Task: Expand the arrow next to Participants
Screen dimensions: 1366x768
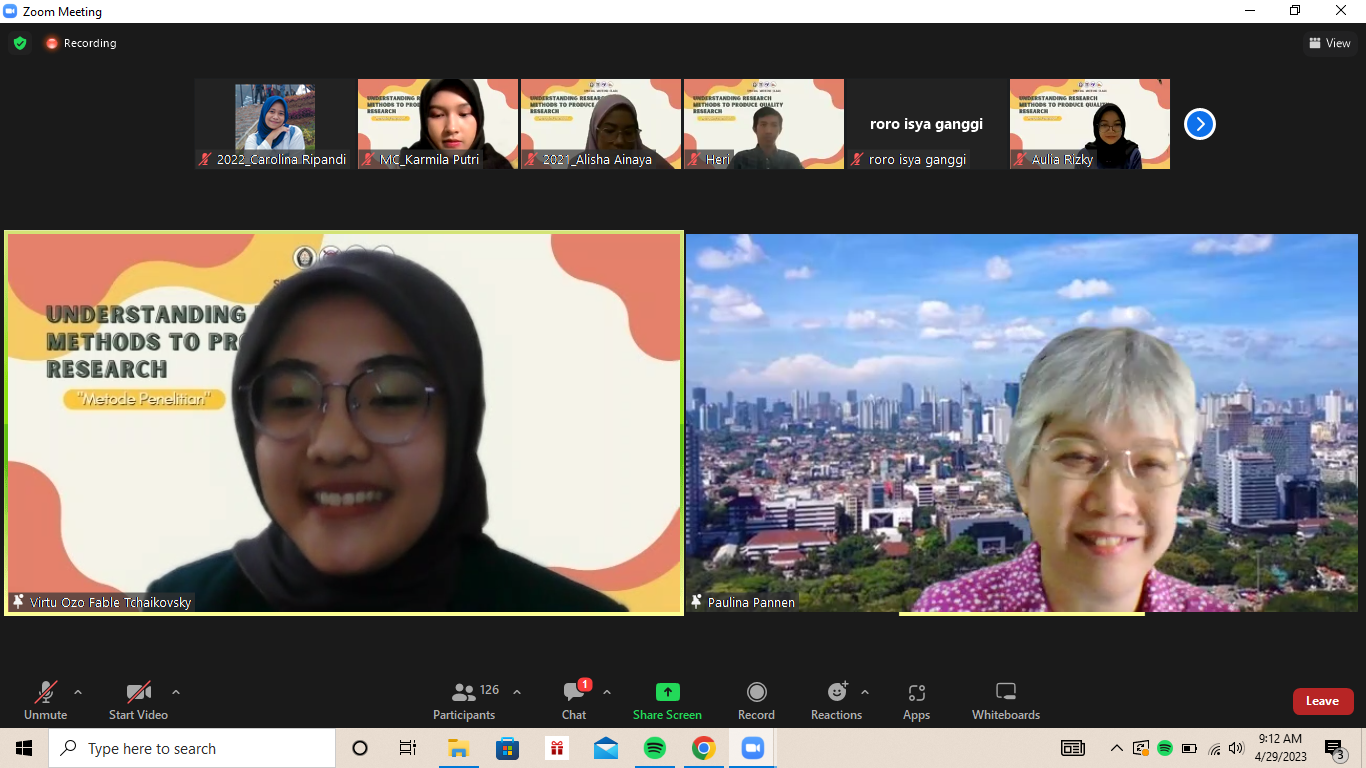Action: (517, 692)
